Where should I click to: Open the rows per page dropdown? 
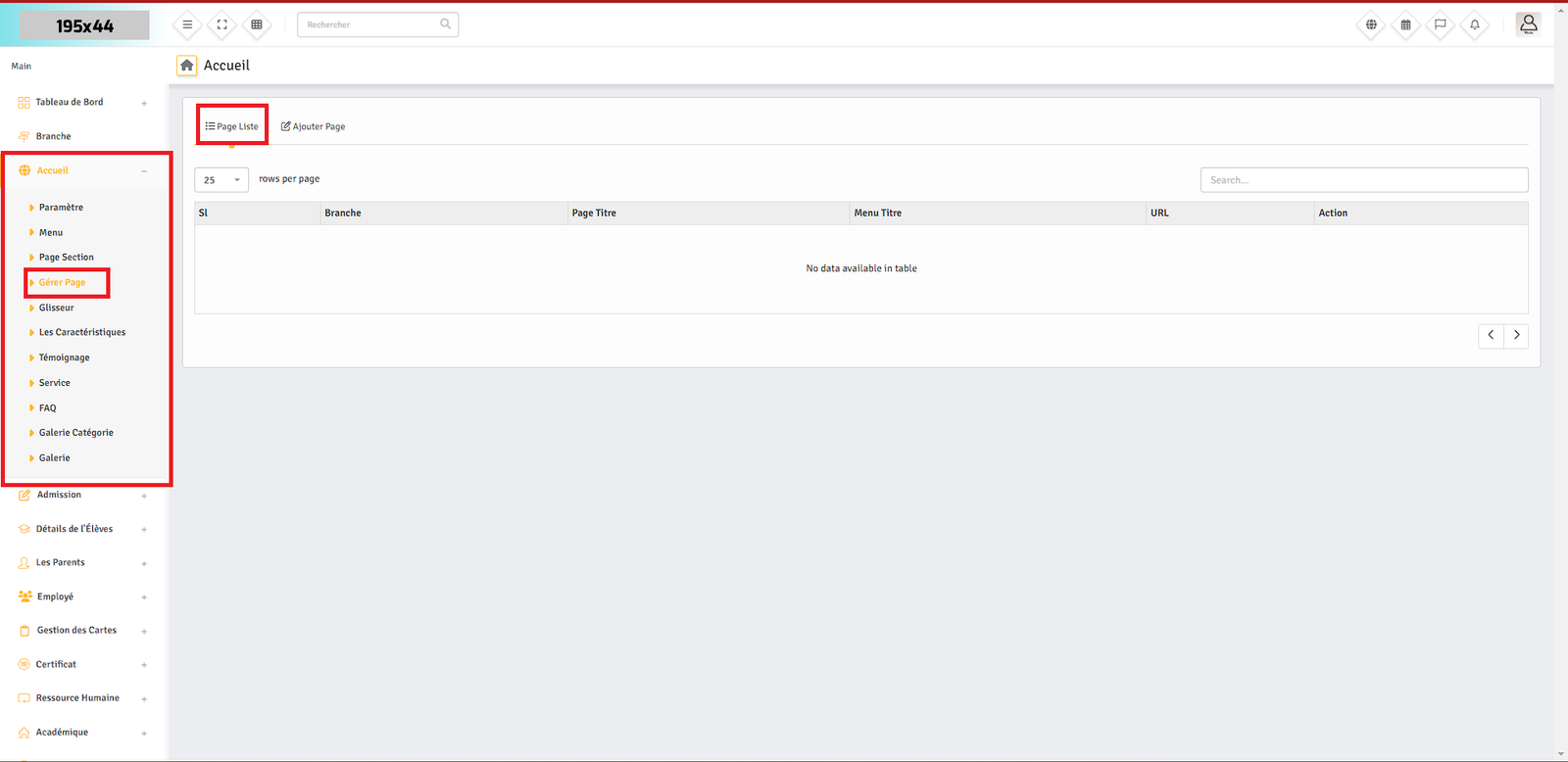pyautogui.click(x=221, y=180)
